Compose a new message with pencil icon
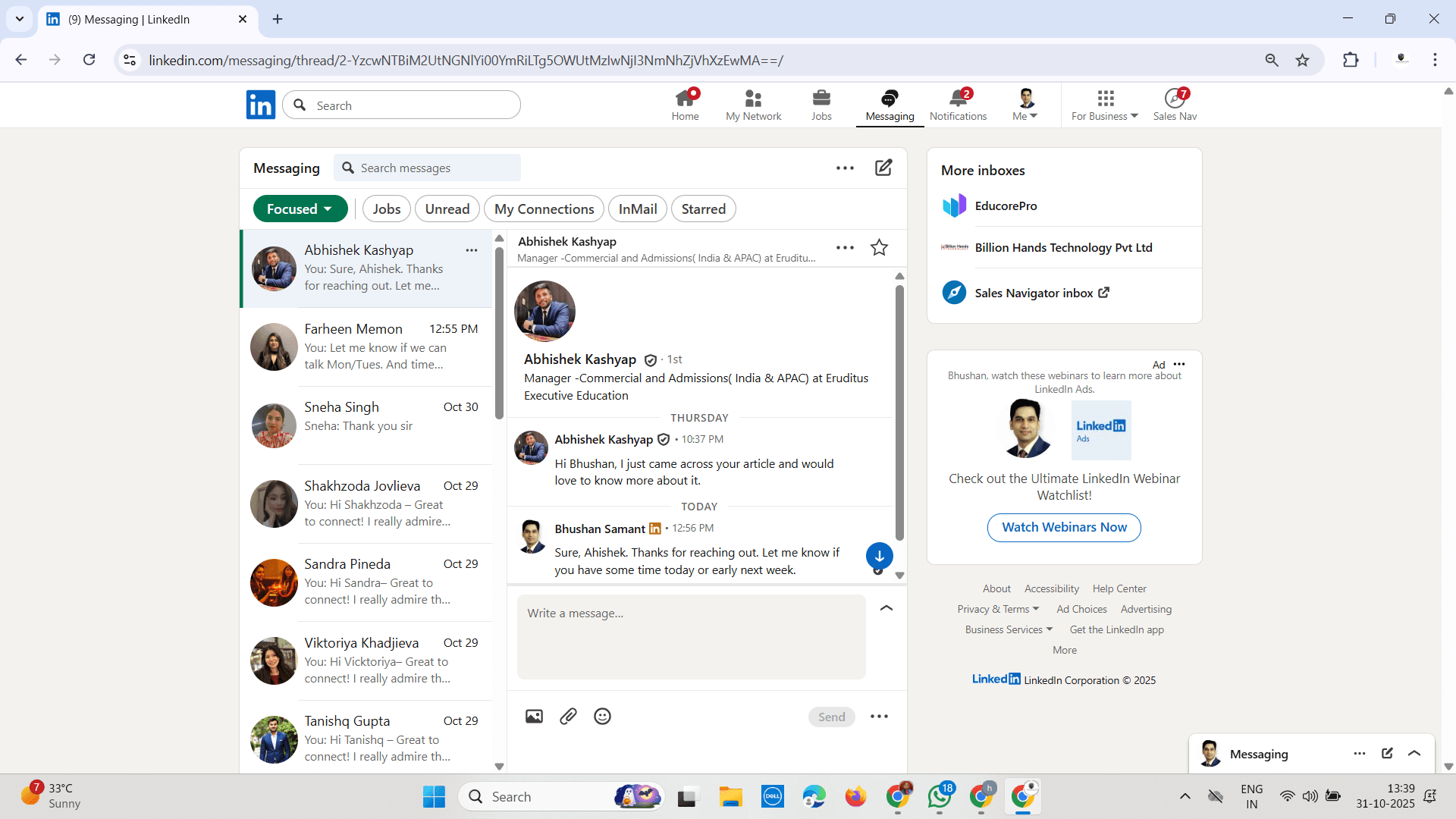 point(883,168)
